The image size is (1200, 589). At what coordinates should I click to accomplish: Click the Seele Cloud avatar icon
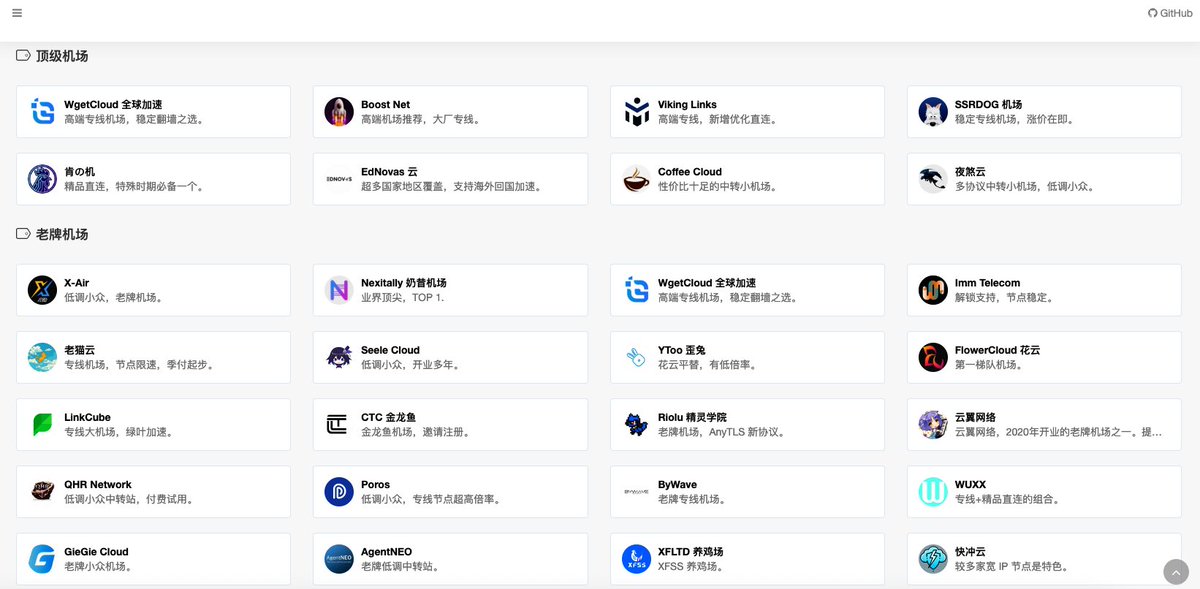(339, 357)
